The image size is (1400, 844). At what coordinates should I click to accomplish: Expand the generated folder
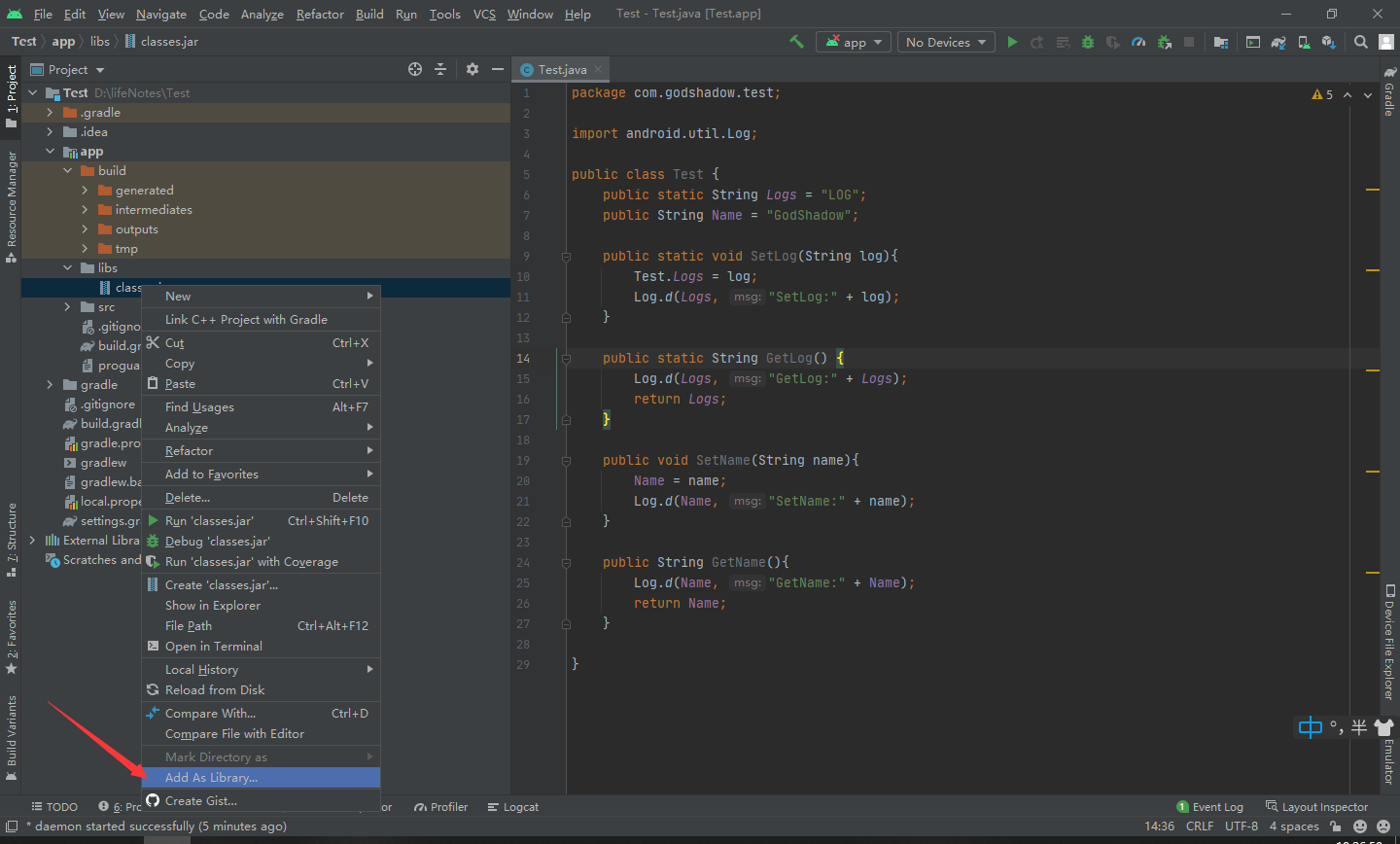(x=85, y=191)
